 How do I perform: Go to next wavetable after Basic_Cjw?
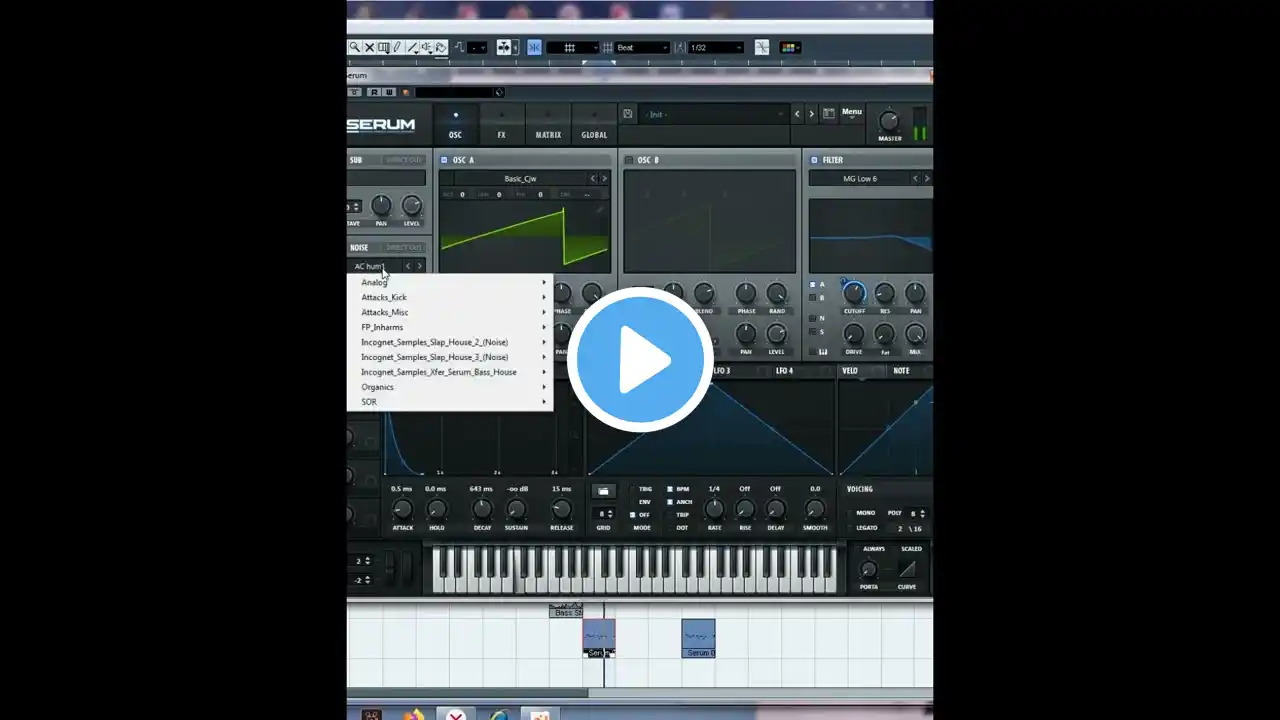click(x=604, y=179)
